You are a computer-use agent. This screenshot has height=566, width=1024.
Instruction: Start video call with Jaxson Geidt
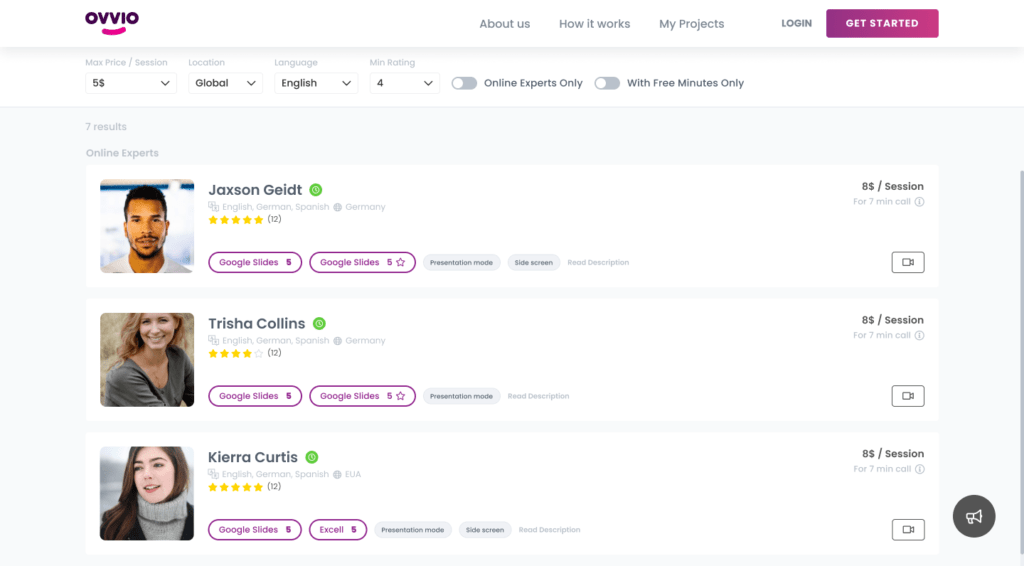tap(907, 262)
